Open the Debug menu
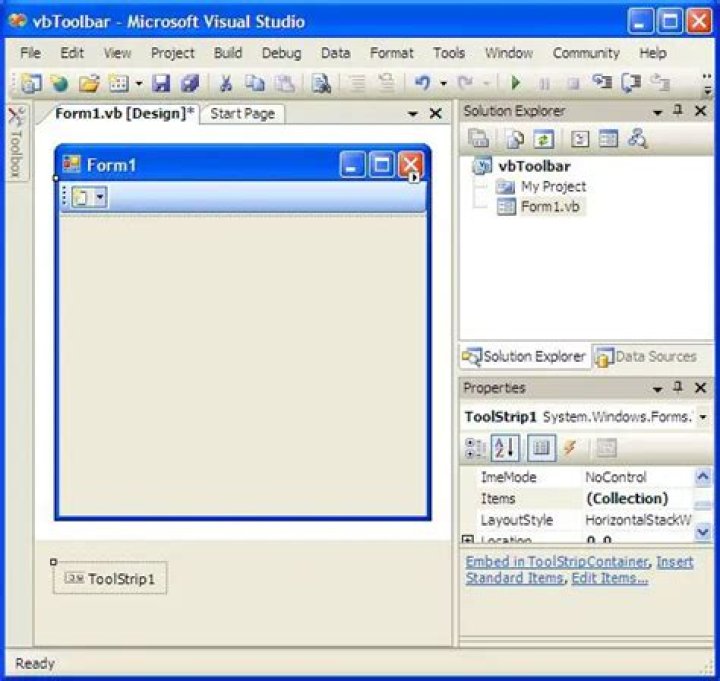 point(281,53)
